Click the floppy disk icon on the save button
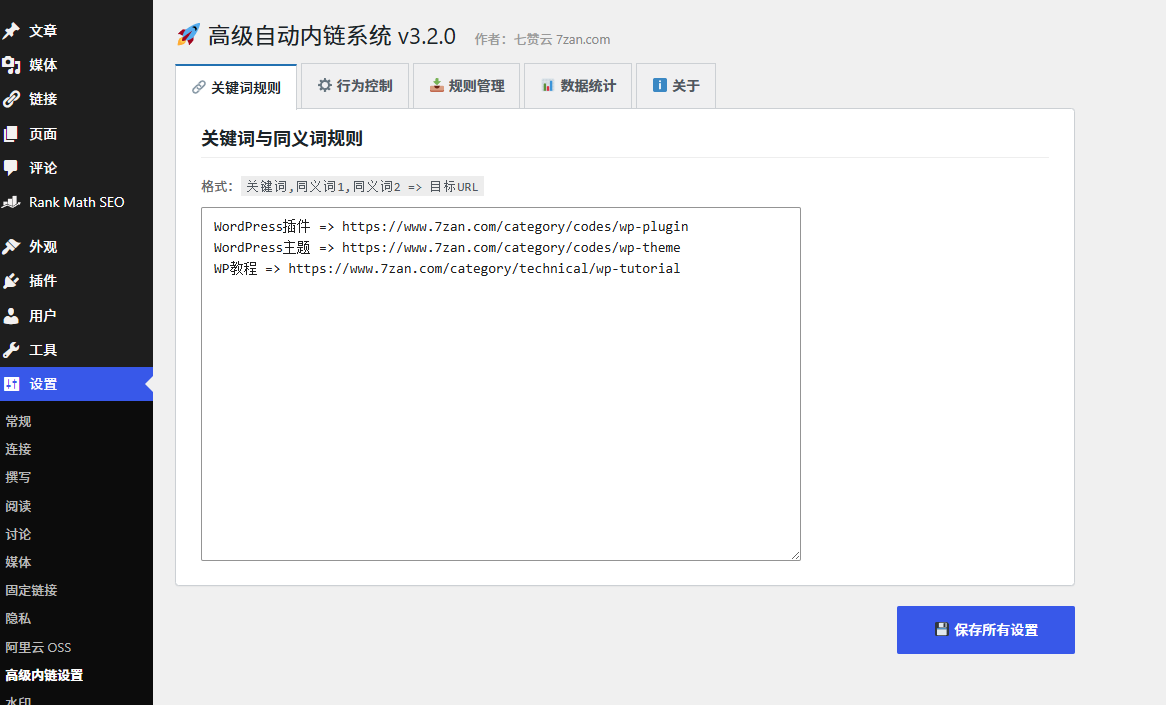The height and width of the screenshot is (705, 1166). 941,629
